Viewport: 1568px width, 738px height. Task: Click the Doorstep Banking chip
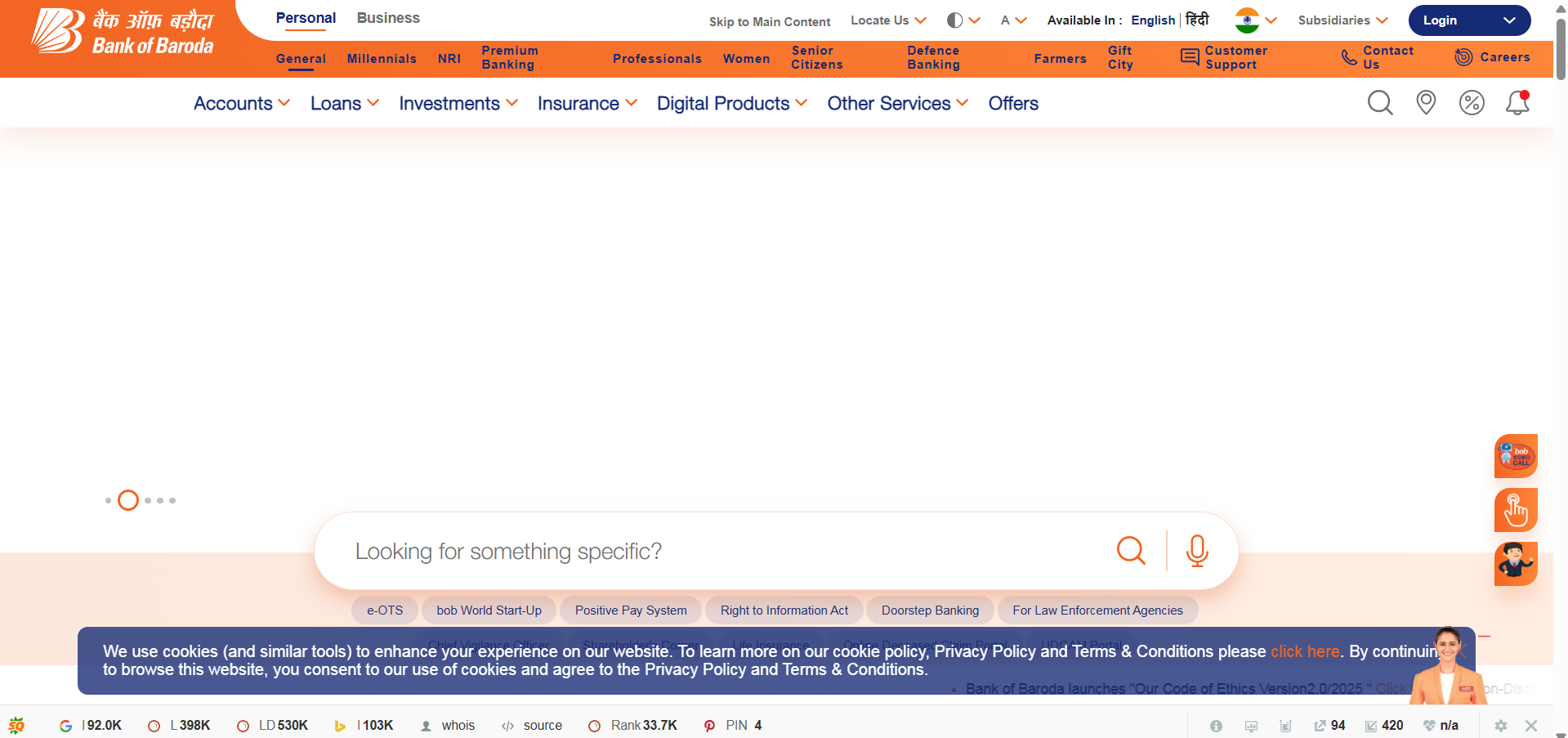(x=930, y=611)
